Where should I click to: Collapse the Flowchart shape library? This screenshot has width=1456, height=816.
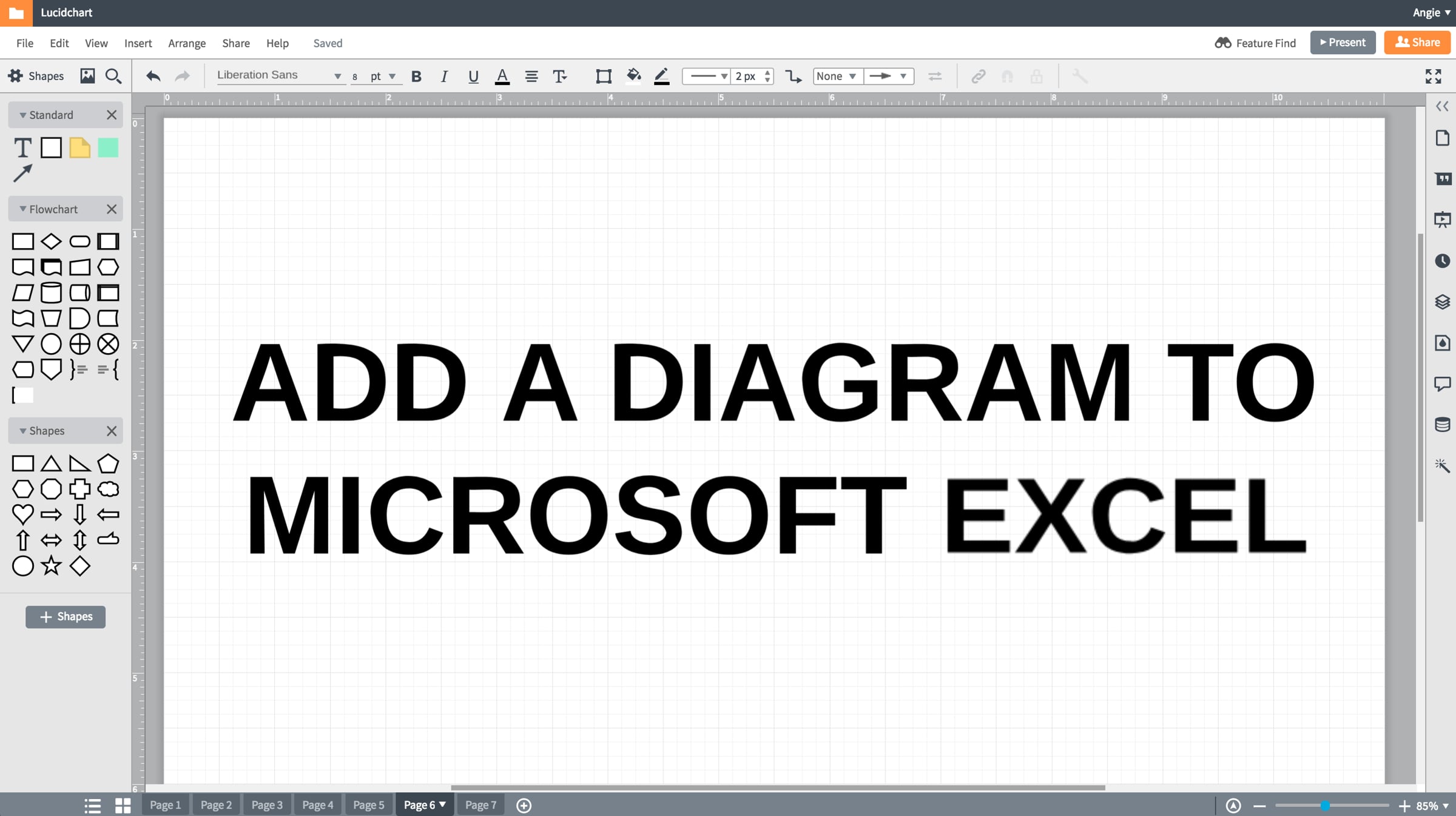pos(22,209)
